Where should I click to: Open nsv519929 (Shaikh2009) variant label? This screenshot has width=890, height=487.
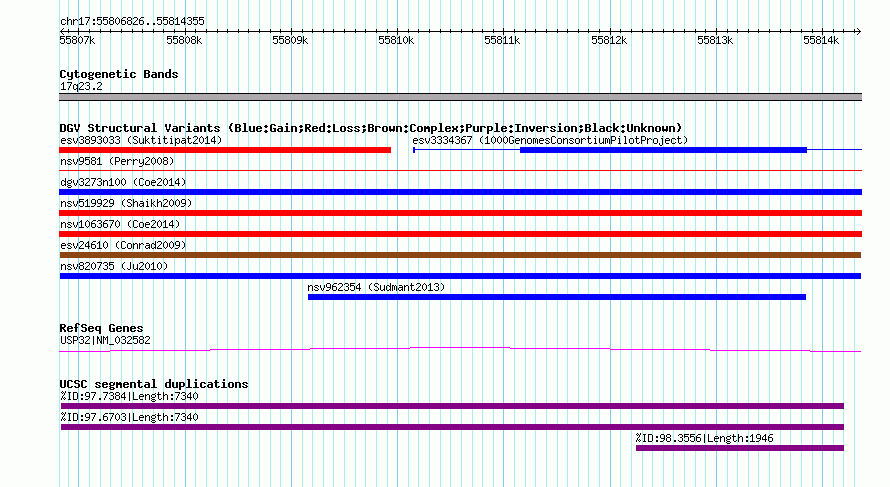coord(126,203)
